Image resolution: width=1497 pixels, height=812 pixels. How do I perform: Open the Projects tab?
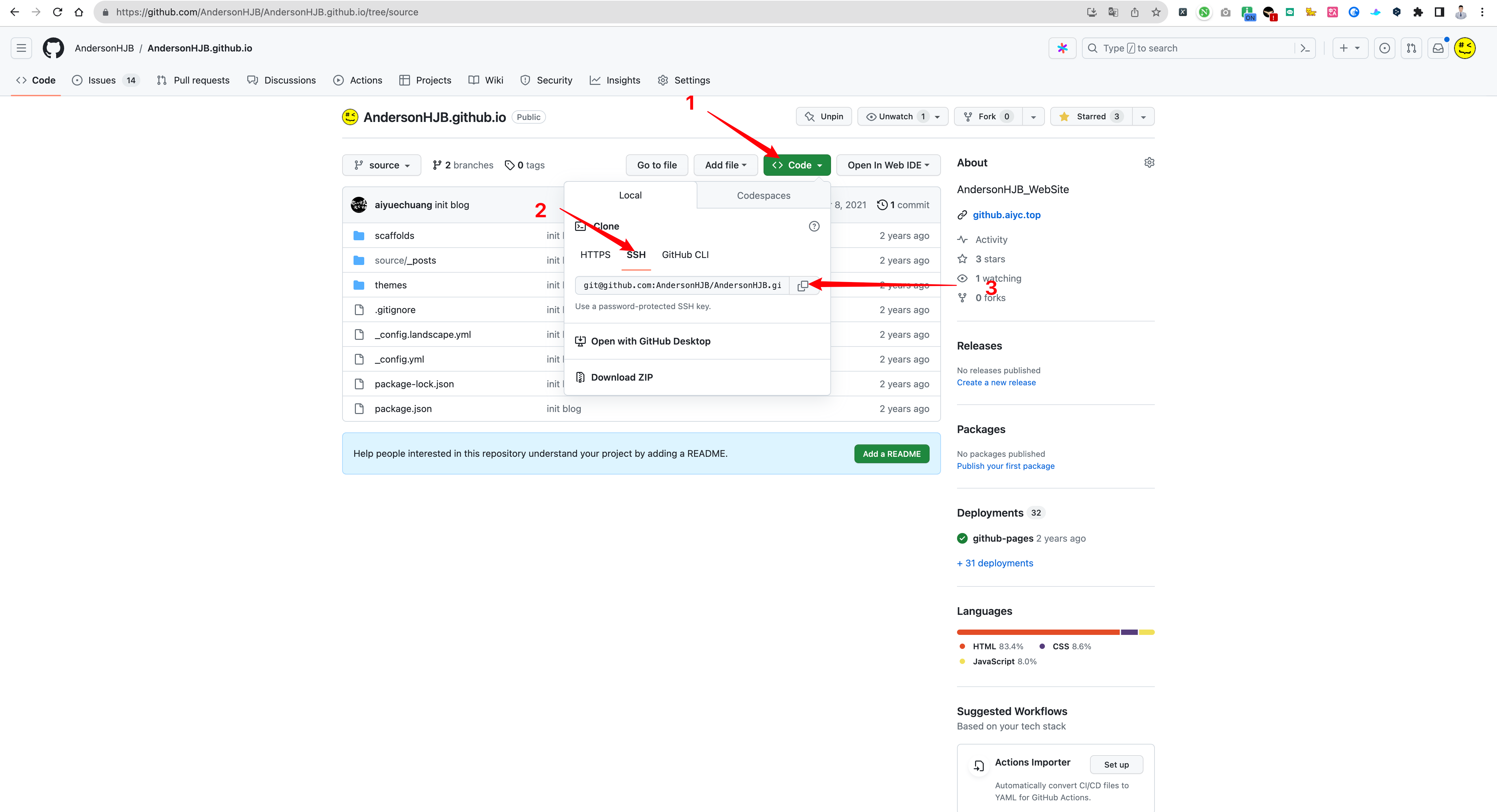point(425,80)
